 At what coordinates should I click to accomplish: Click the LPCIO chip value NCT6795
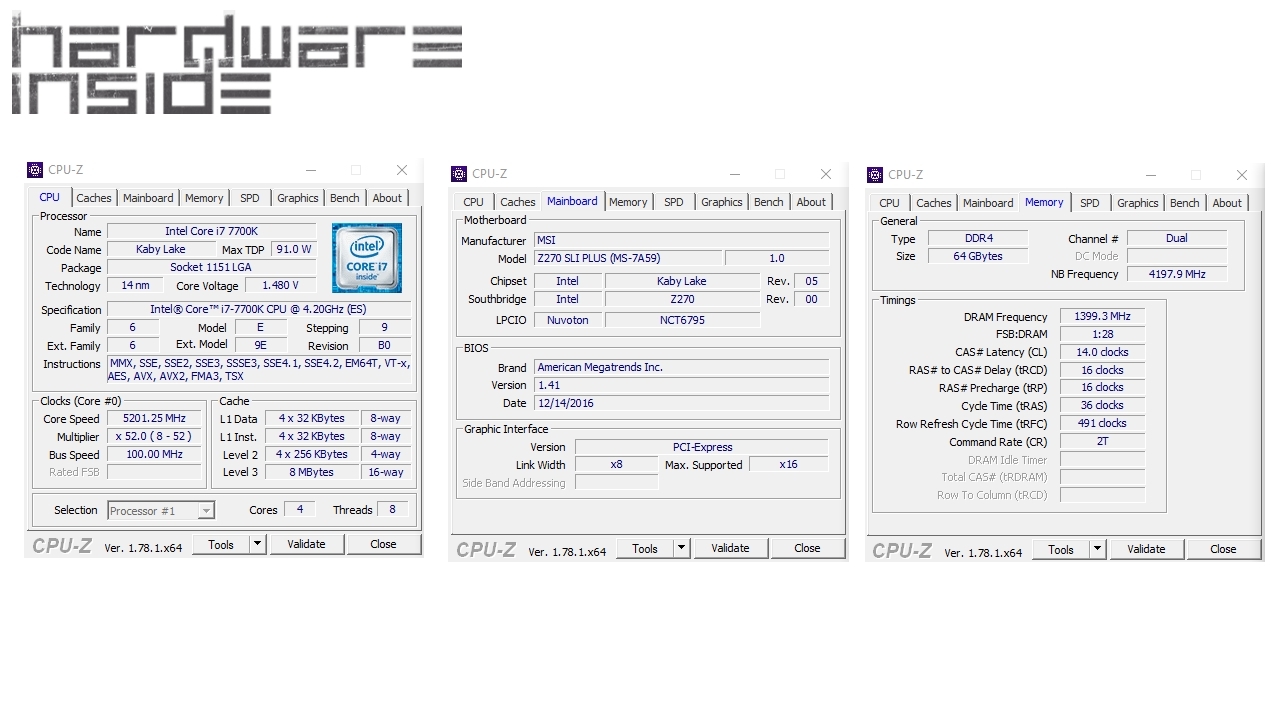pos(682,320)
